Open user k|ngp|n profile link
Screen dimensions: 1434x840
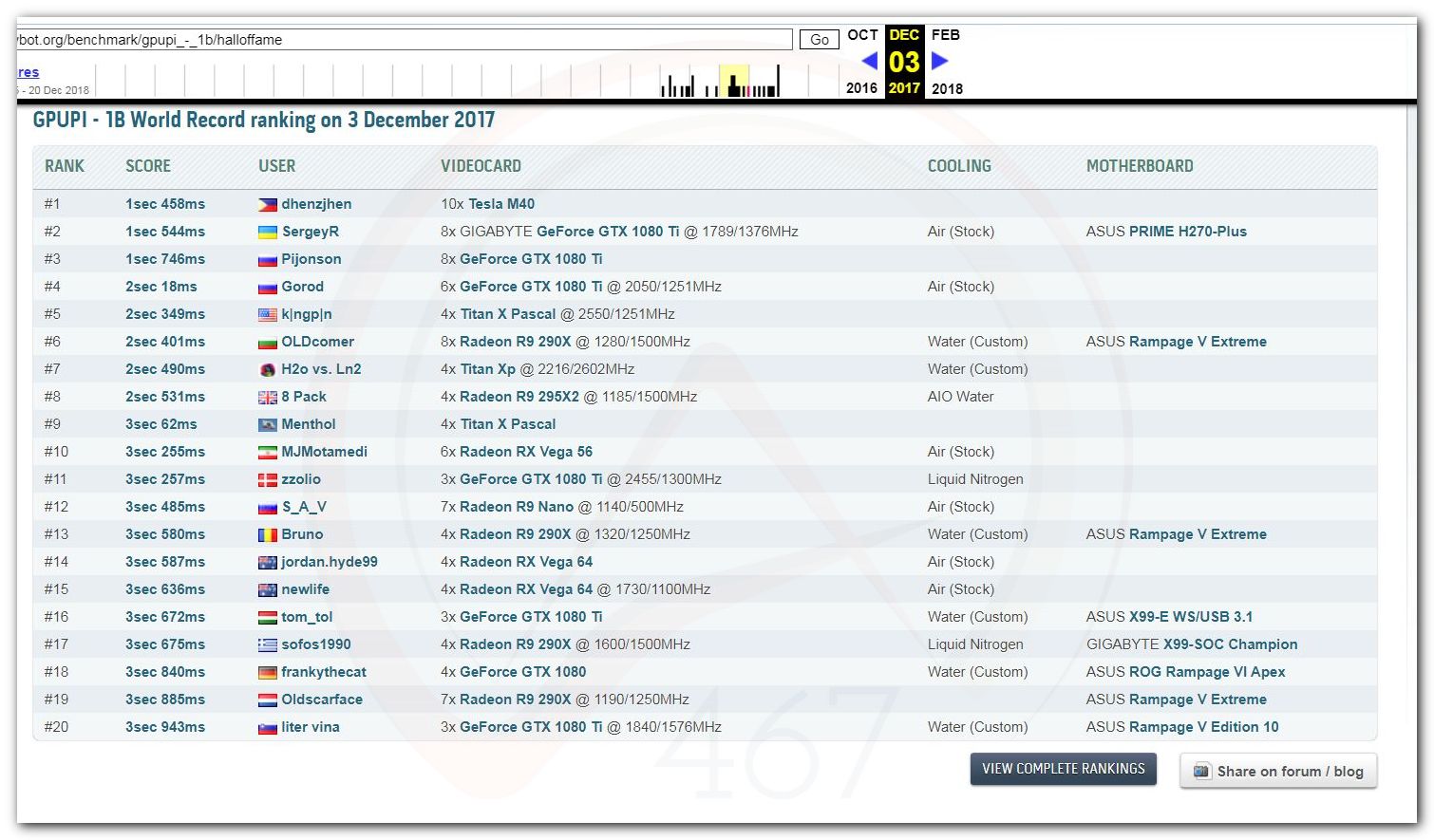(307, 314)
